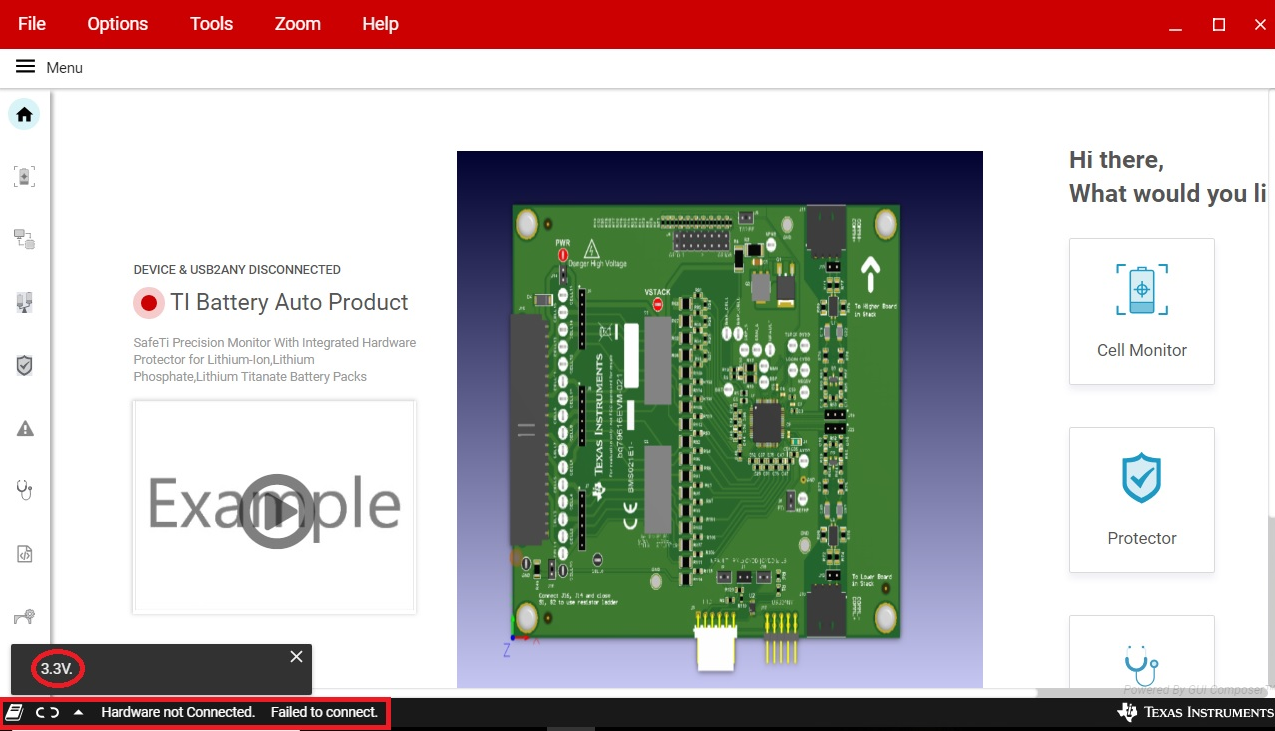Screen dimensions: 1275x731
Task: Open the Protector card
Action: click(1142, 500)
